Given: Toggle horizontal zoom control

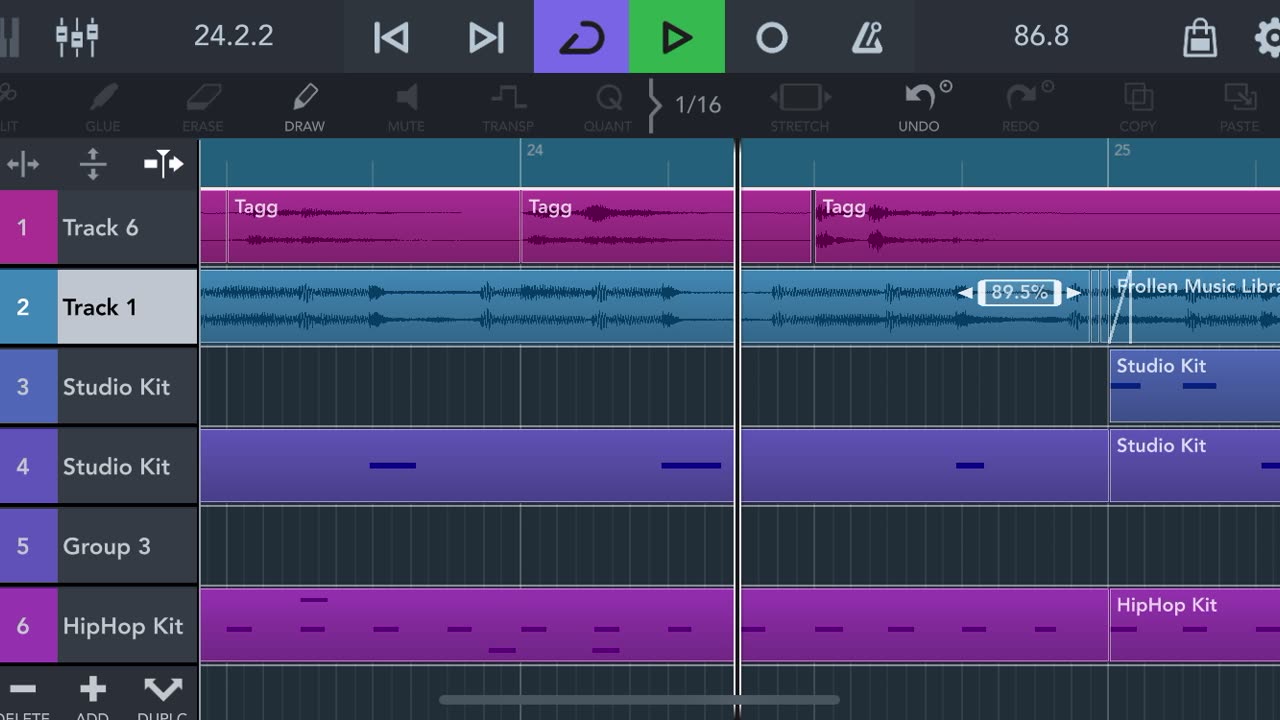Looking at the screenshot, I should pos(22,164).
